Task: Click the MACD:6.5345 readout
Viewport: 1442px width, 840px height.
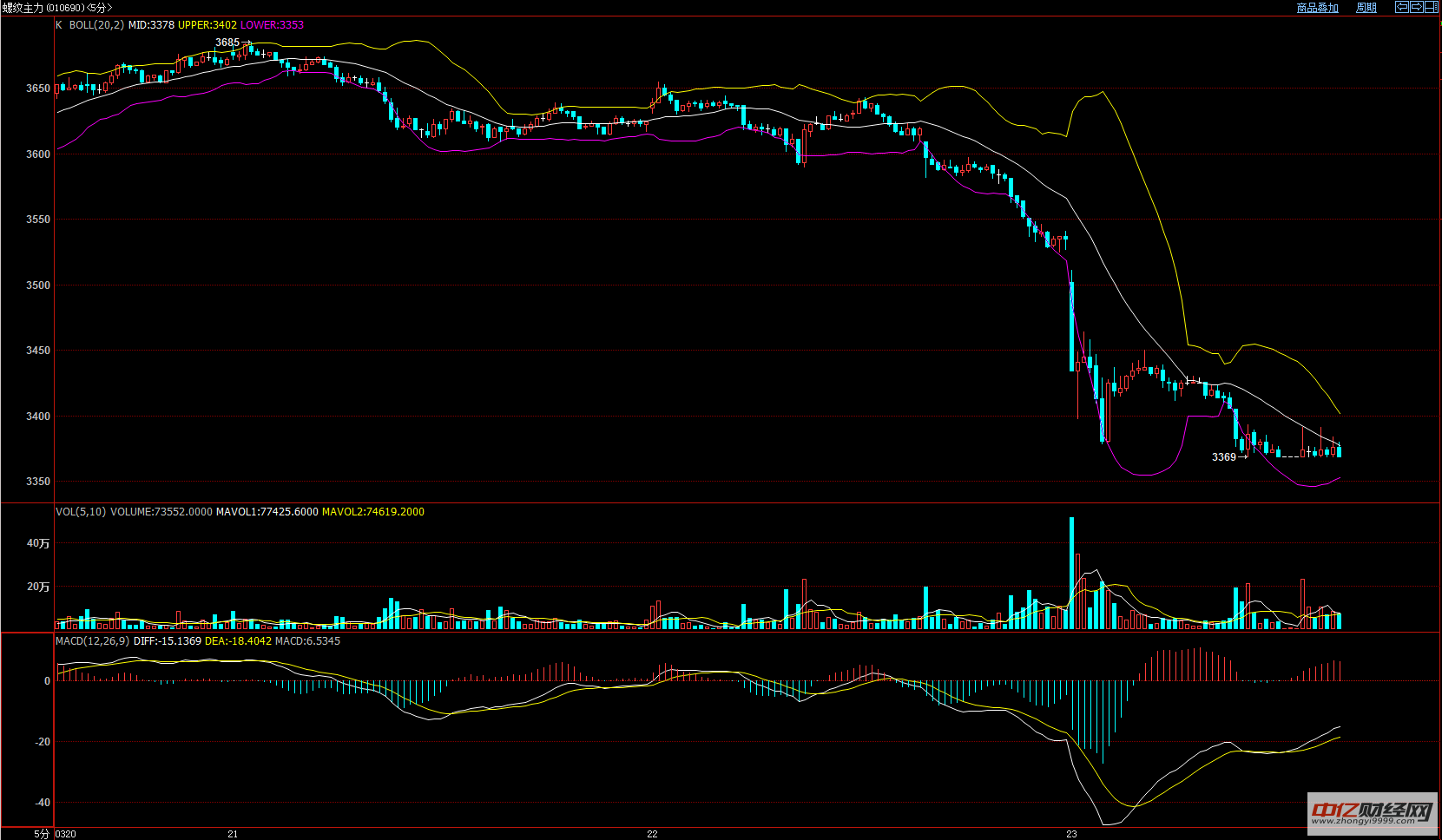Action: (307, 641)
